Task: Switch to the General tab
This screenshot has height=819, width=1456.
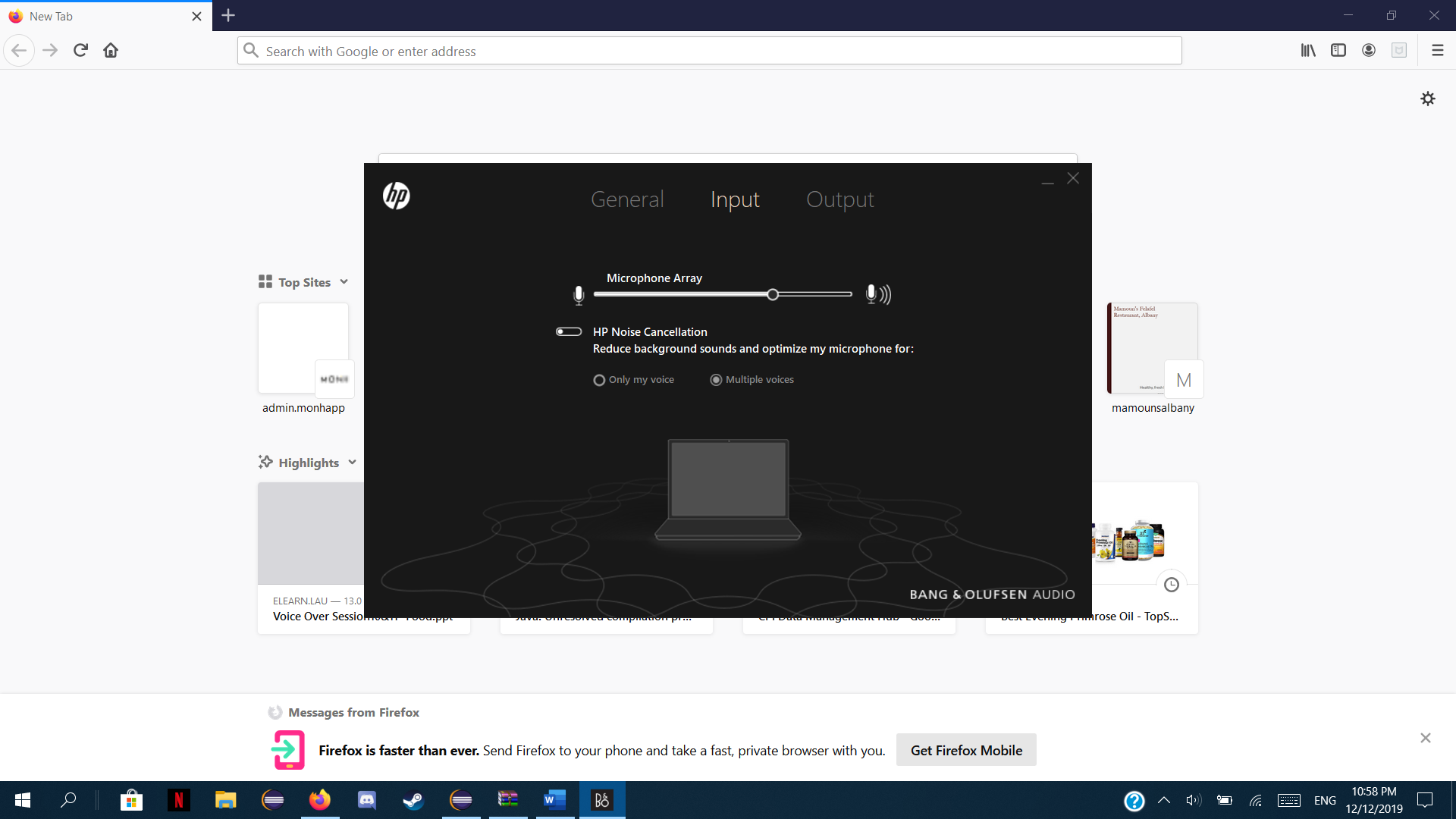Action: [627, 199]
